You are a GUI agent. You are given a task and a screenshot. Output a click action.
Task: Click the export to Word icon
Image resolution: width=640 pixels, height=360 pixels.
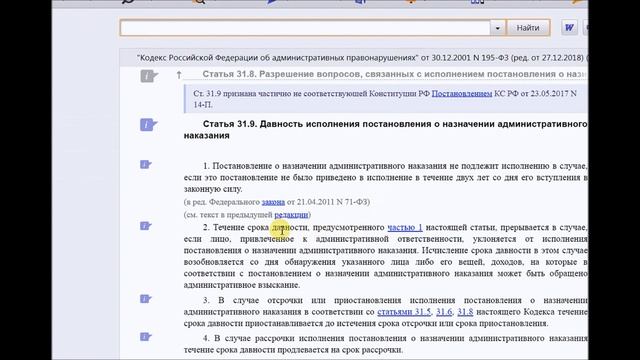point(569,28)
